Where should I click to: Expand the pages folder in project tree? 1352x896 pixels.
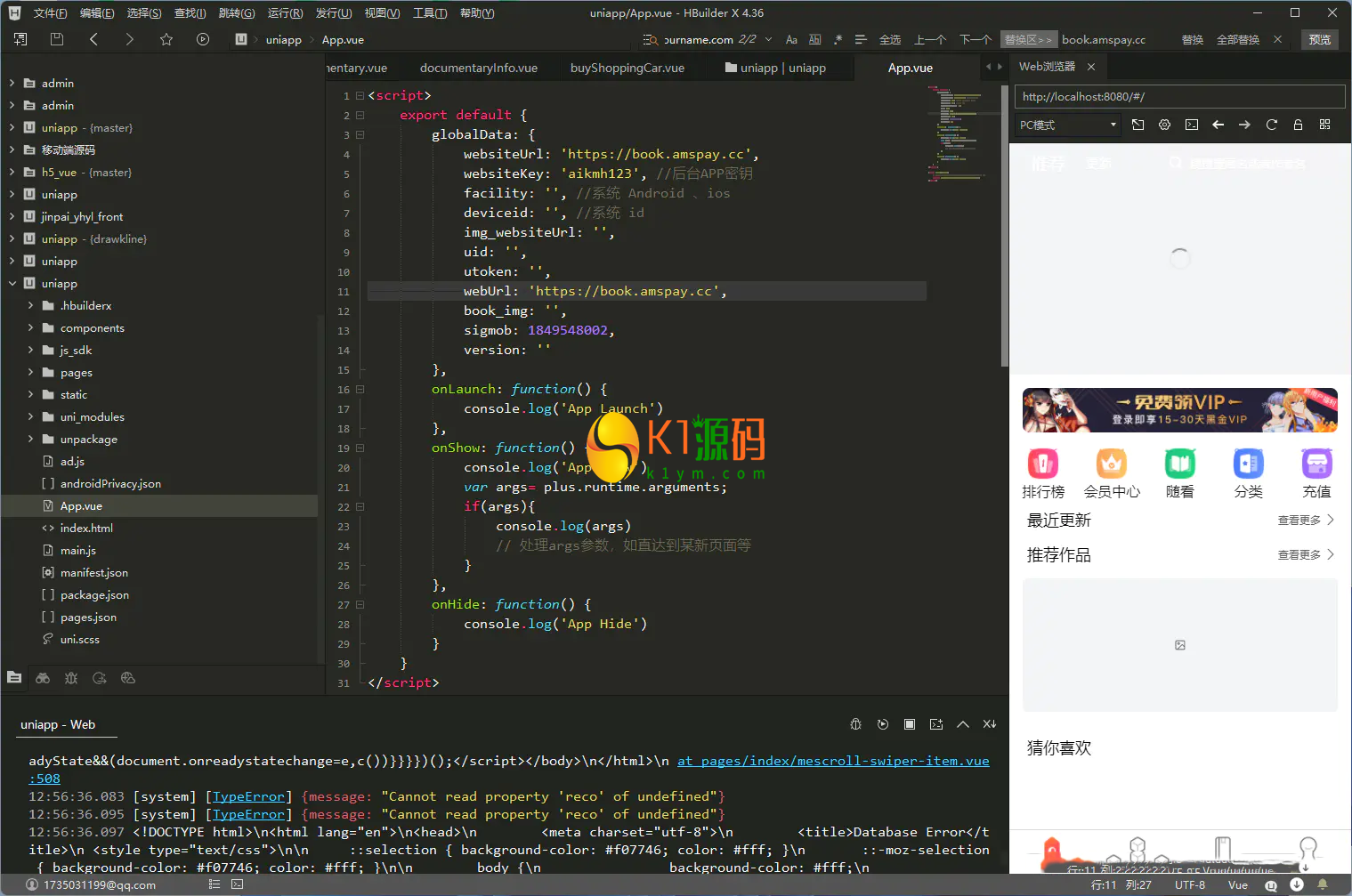click(30, 372)
